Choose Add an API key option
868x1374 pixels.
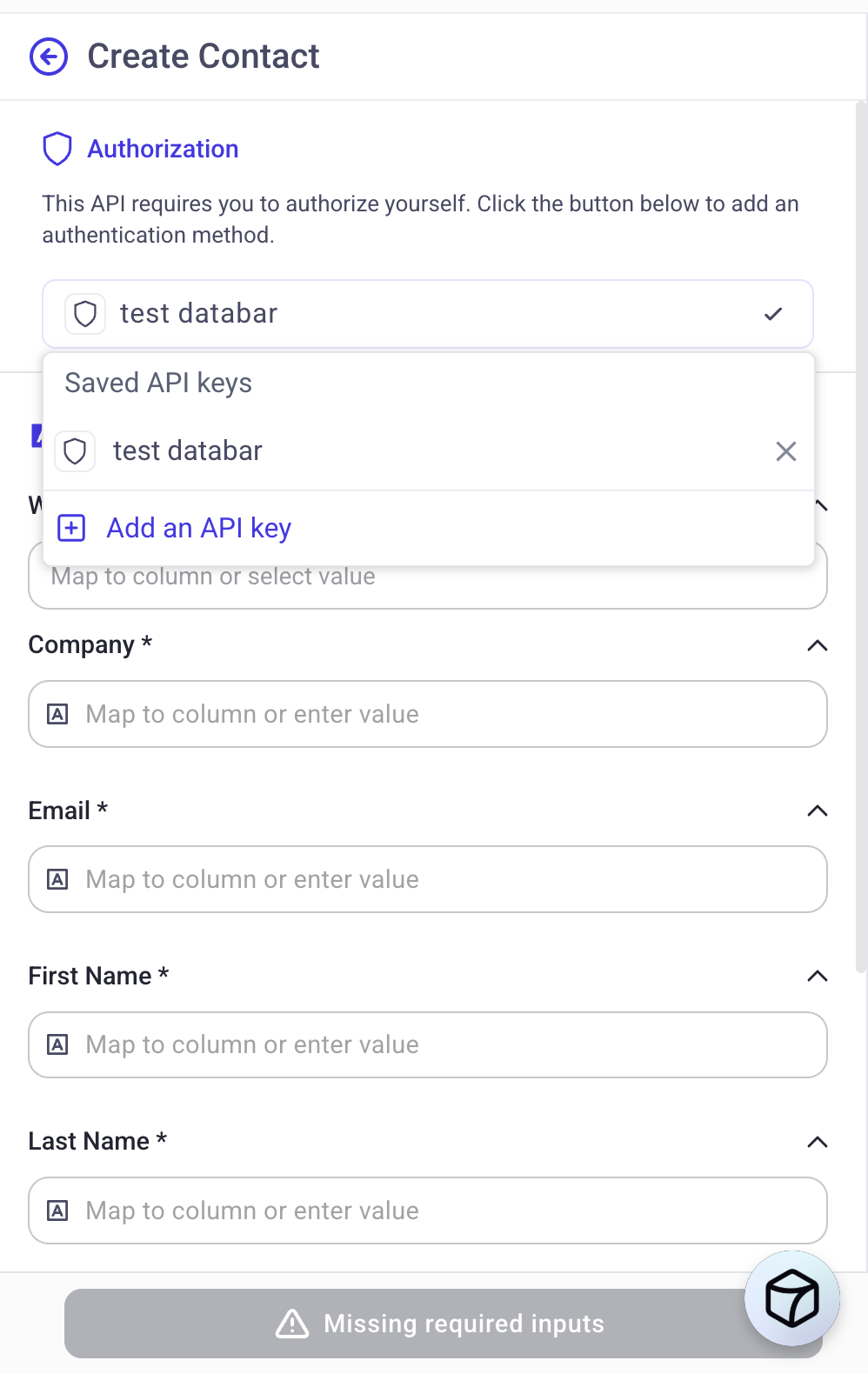pyautogui.click(x=199, y=528)
